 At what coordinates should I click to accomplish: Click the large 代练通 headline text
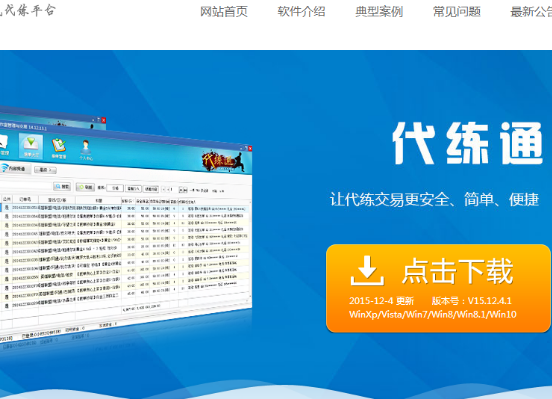[x=468, y=143]
